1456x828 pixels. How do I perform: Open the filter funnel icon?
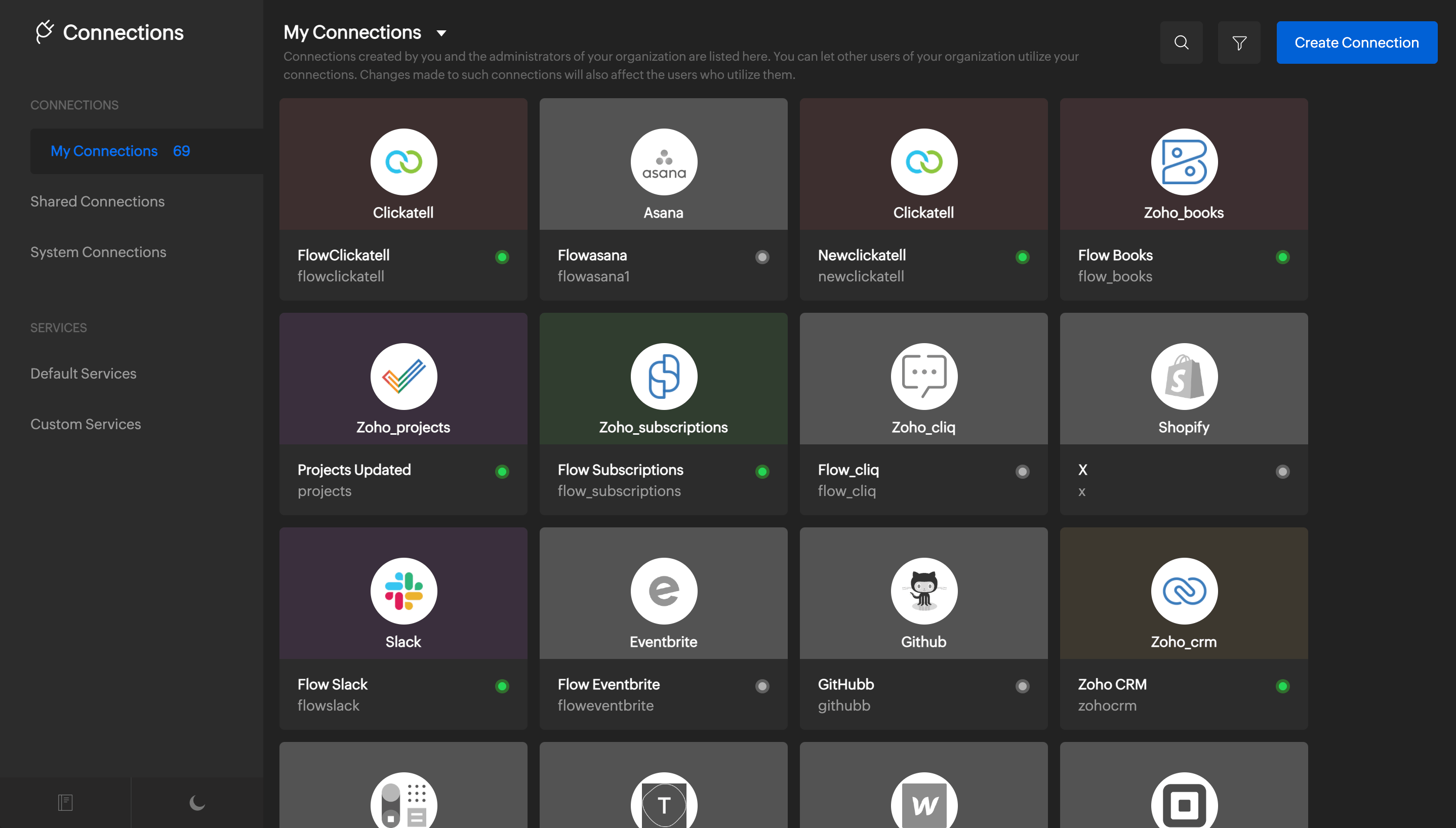(1239, 43)
